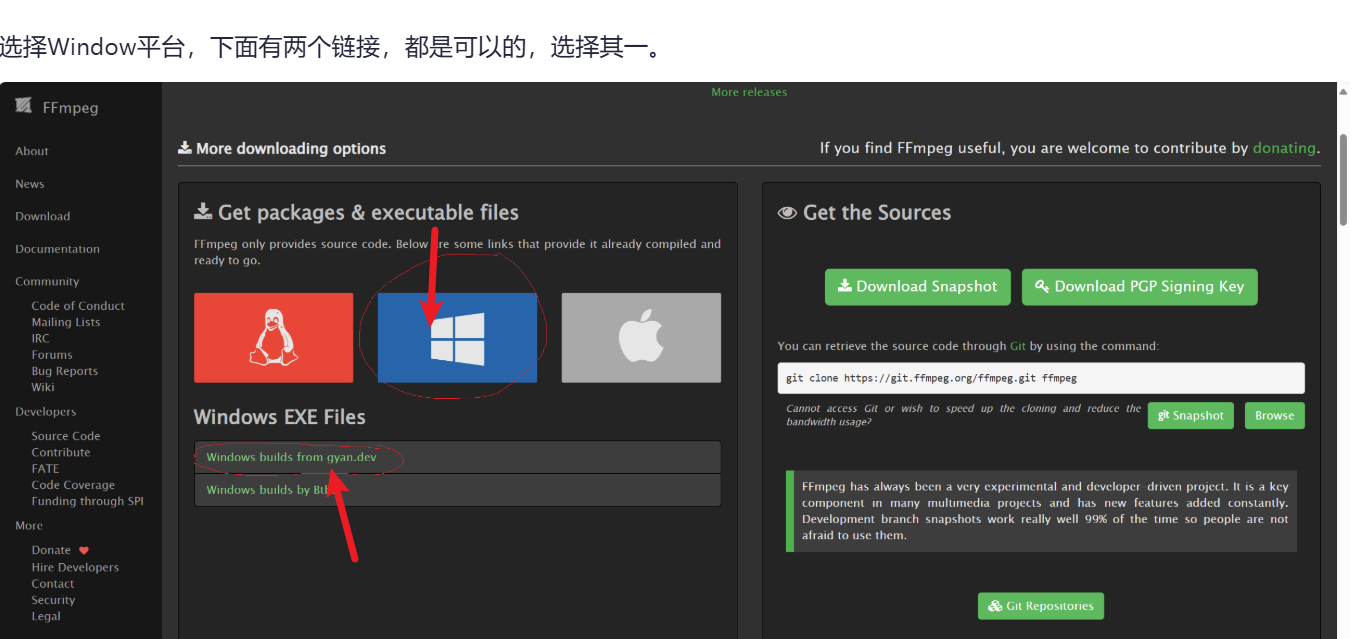Open the More sidebar section
The width and height of the screenshot is (1362, 639).
tap(29, 526)
